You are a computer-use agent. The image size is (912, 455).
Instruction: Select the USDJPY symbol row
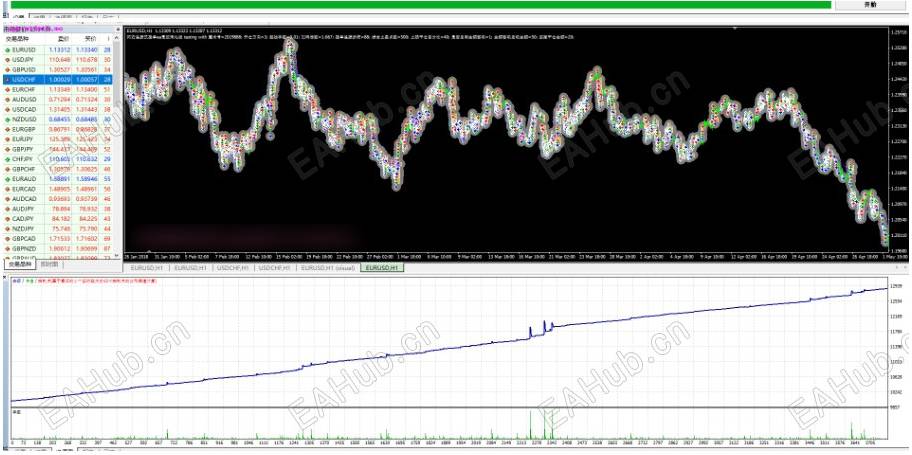click(58, 60)
